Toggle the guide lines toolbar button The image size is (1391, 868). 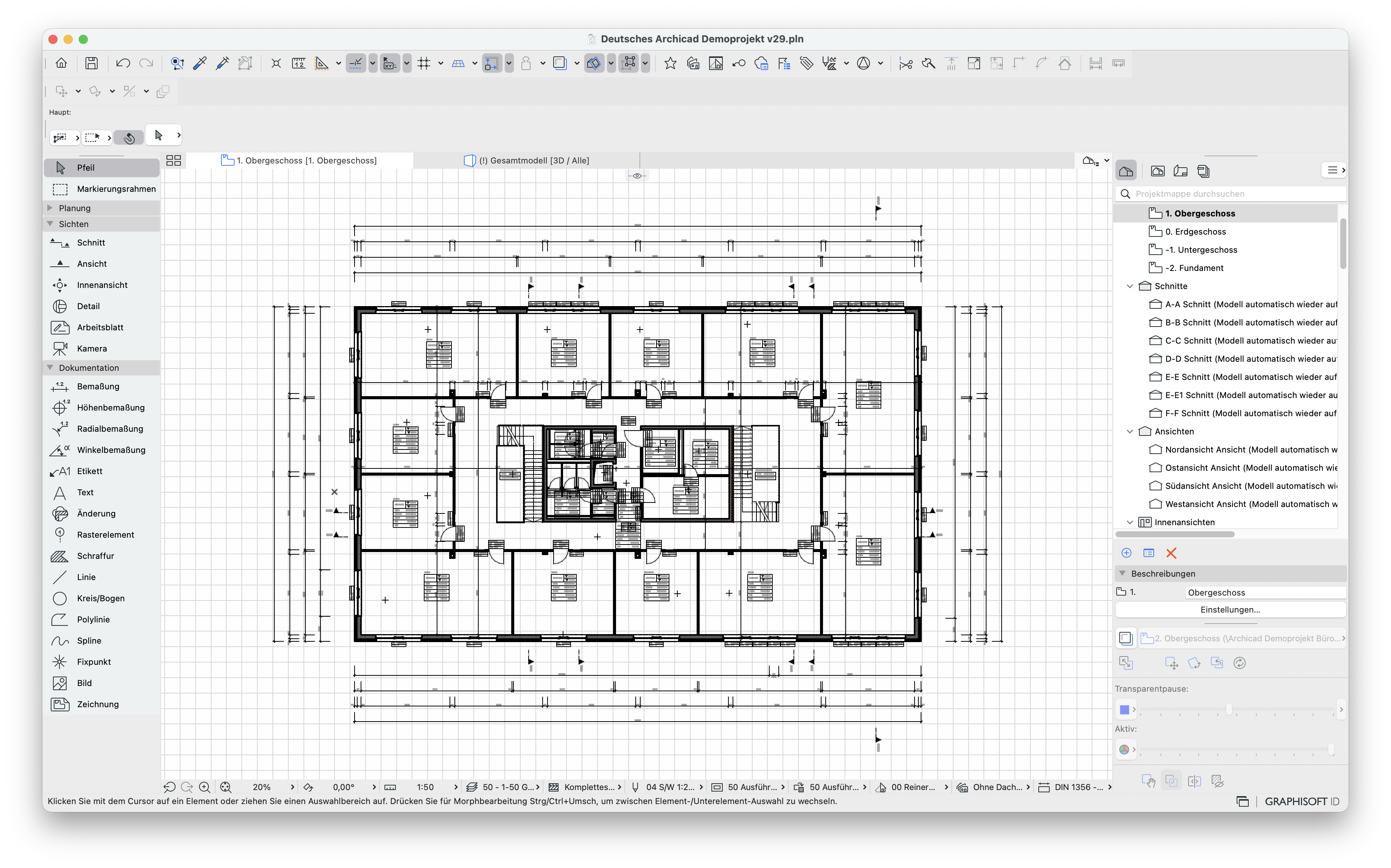coord(356,63)
